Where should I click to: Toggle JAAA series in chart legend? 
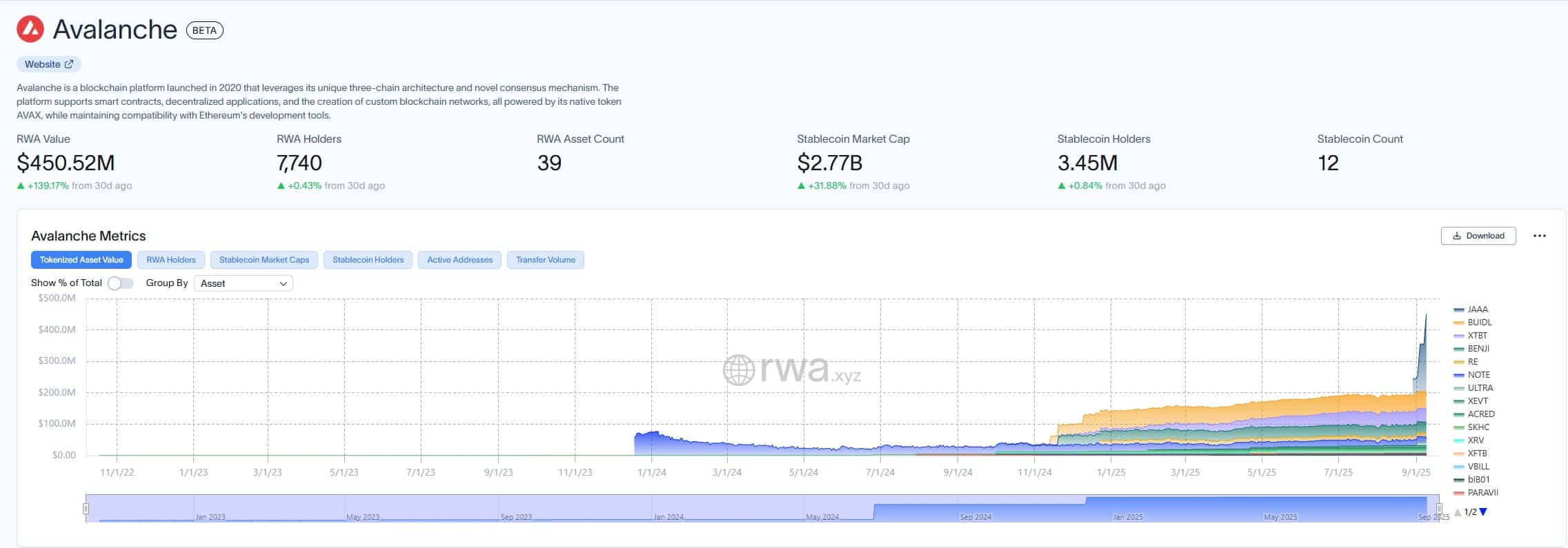pyautogui.click(x=1471, y=309)
